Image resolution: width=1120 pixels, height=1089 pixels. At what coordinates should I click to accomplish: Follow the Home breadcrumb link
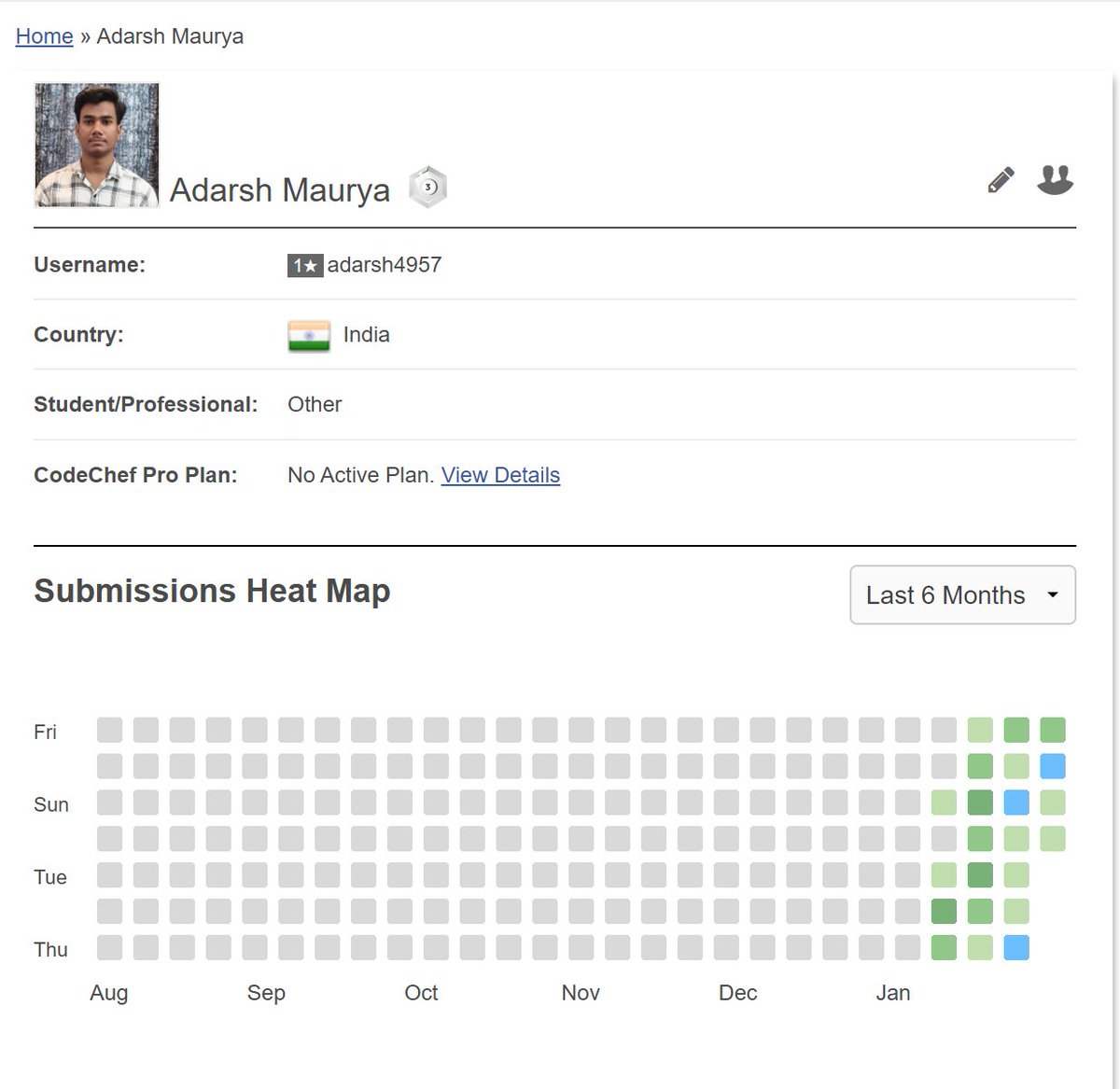click(x=45, y=36)
